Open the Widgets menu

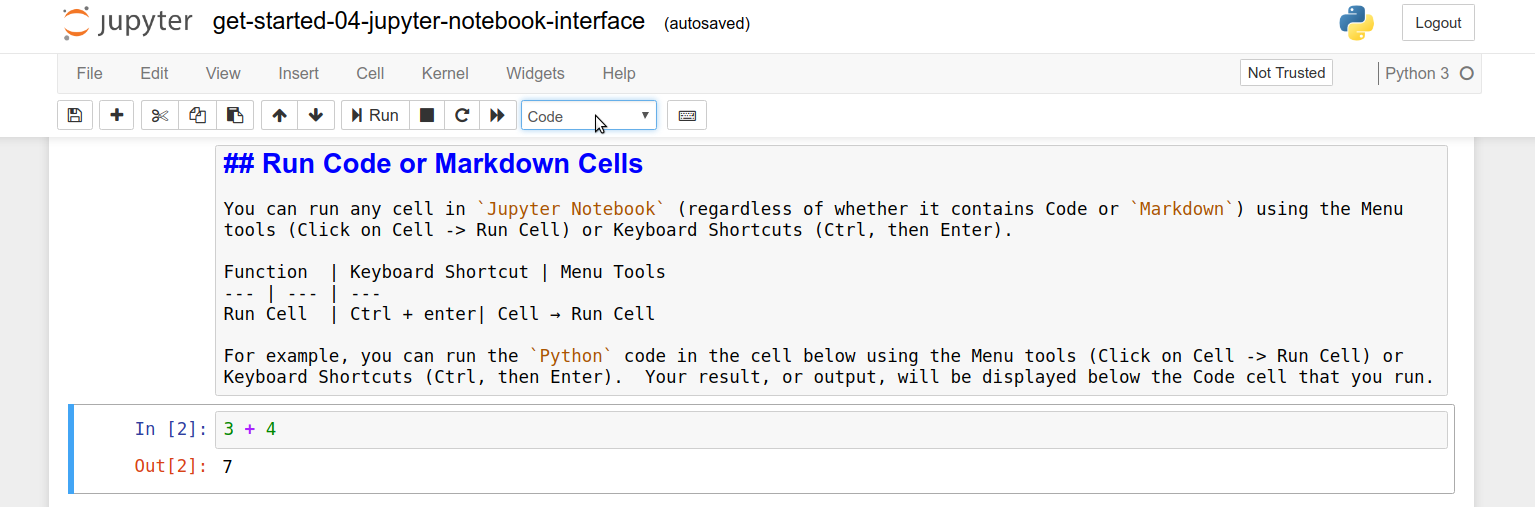coord(535,73)
